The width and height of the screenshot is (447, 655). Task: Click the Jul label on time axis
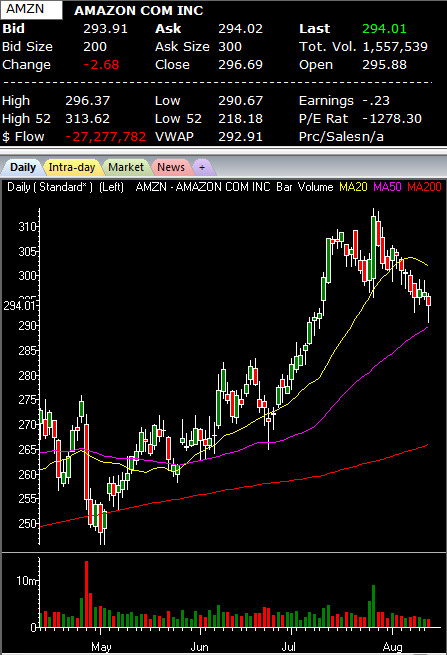[288, 647]
